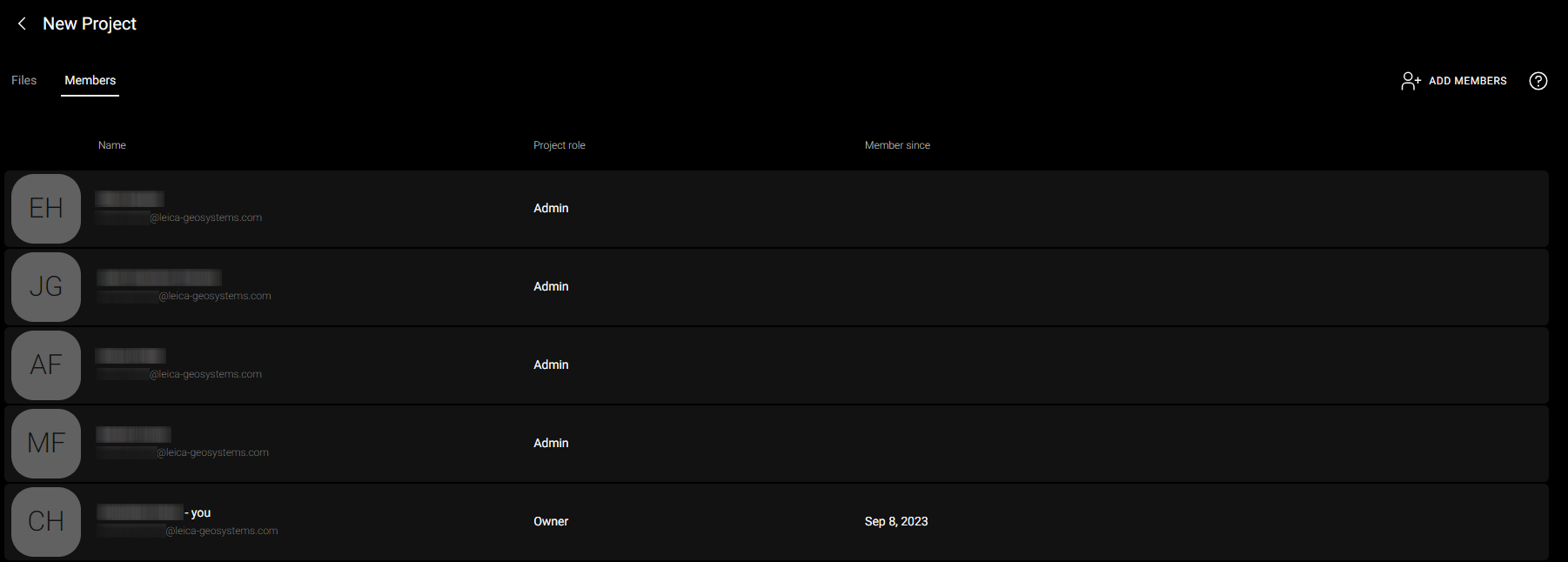This screenshot has width=1568, height=562.
Task: Click the Project role column header
Action: 560,145
